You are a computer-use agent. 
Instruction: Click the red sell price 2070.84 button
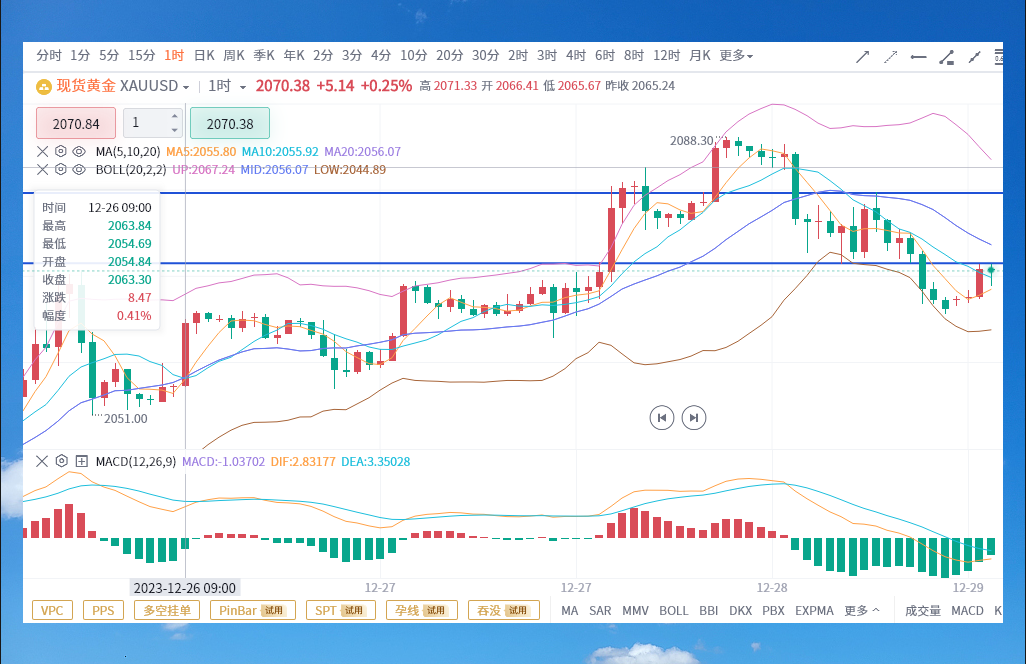click(76, 123)
